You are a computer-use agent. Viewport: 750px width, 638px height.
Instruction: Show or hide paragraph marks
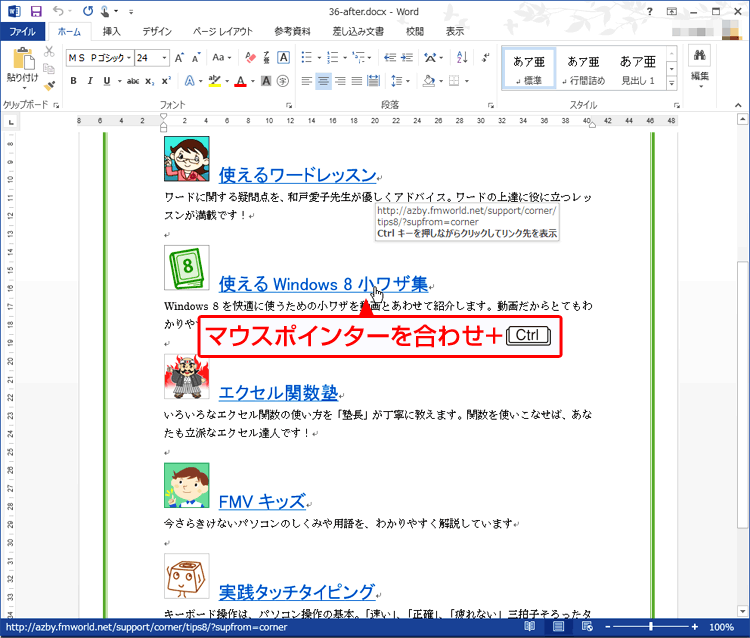(x=485, y=58)
